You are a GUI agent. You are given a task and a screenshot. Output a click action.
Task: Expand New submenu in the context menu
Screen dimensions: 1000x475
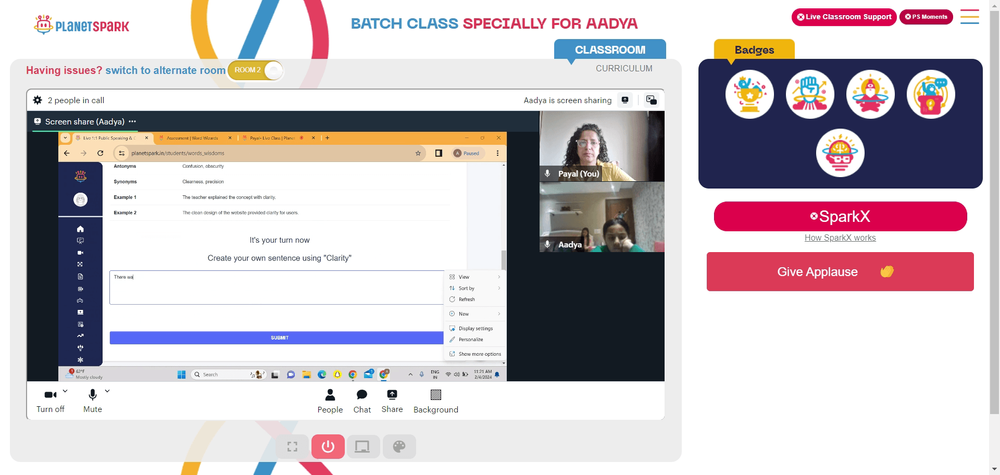point(474,314)
